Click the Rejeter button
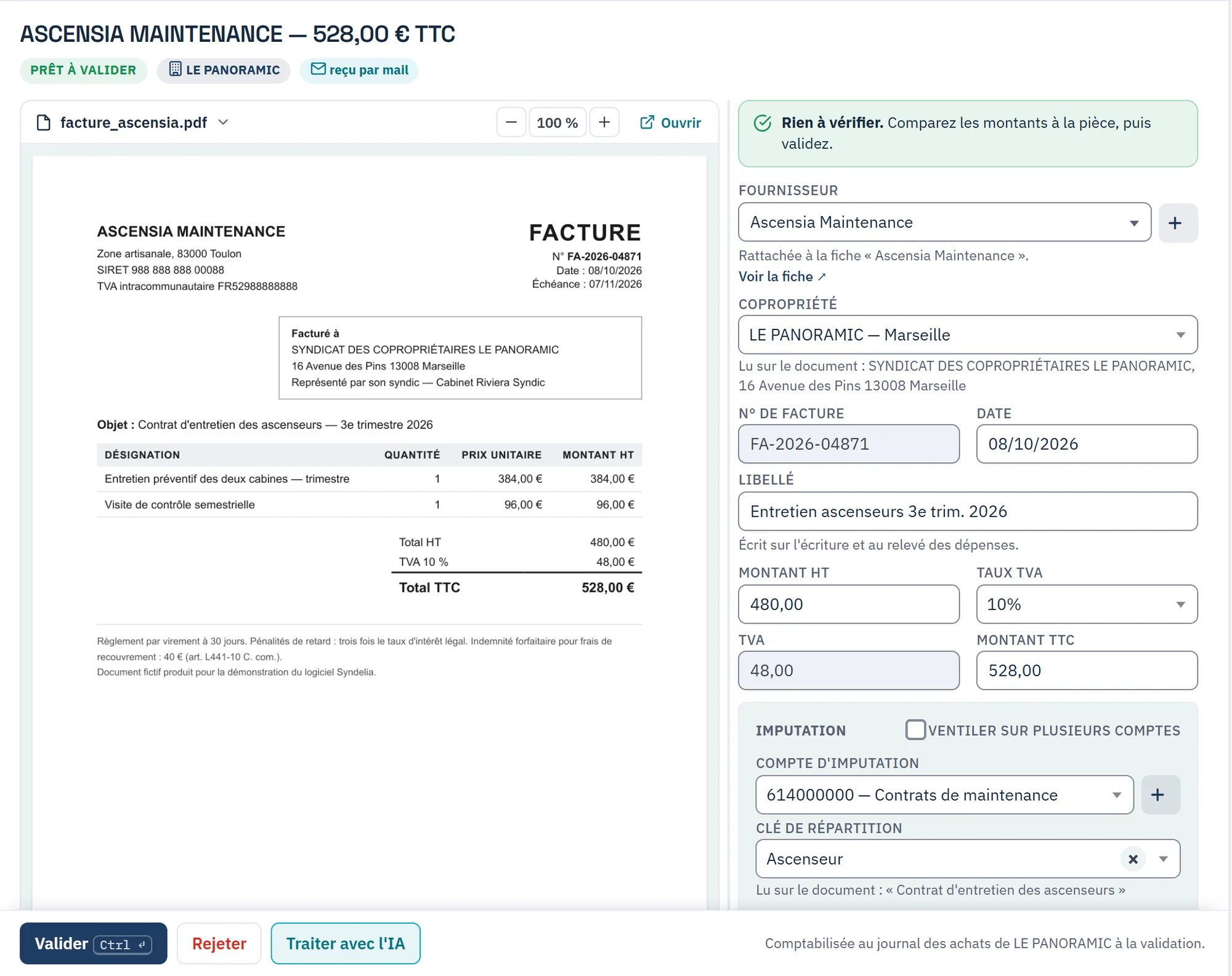The height and width of the screenshot is (976, 1232). [219, 943]
